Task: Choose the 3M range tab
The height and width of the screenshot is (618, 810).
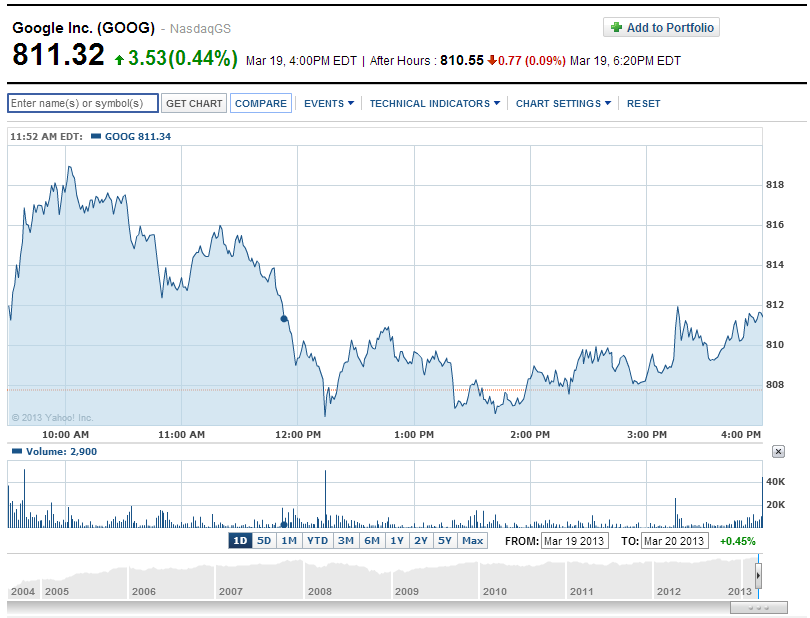Action: [346, 540]
